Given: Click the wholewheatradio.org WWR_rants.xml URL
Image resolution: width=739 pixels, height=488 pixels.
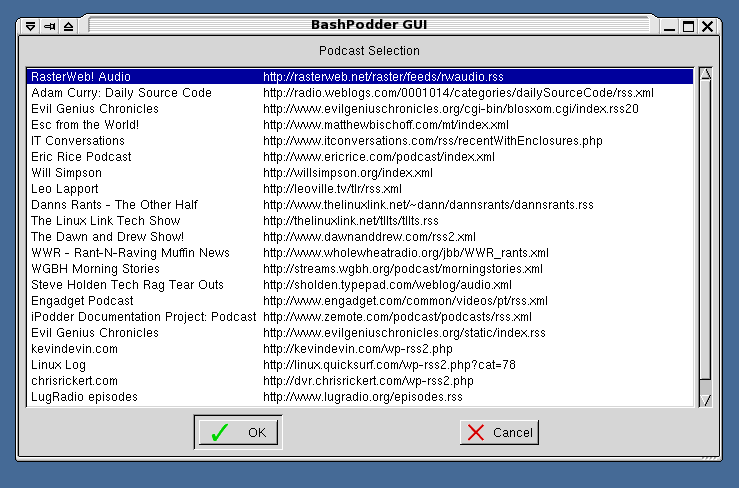Looking at the screenshot, I should tap(406, 253).
